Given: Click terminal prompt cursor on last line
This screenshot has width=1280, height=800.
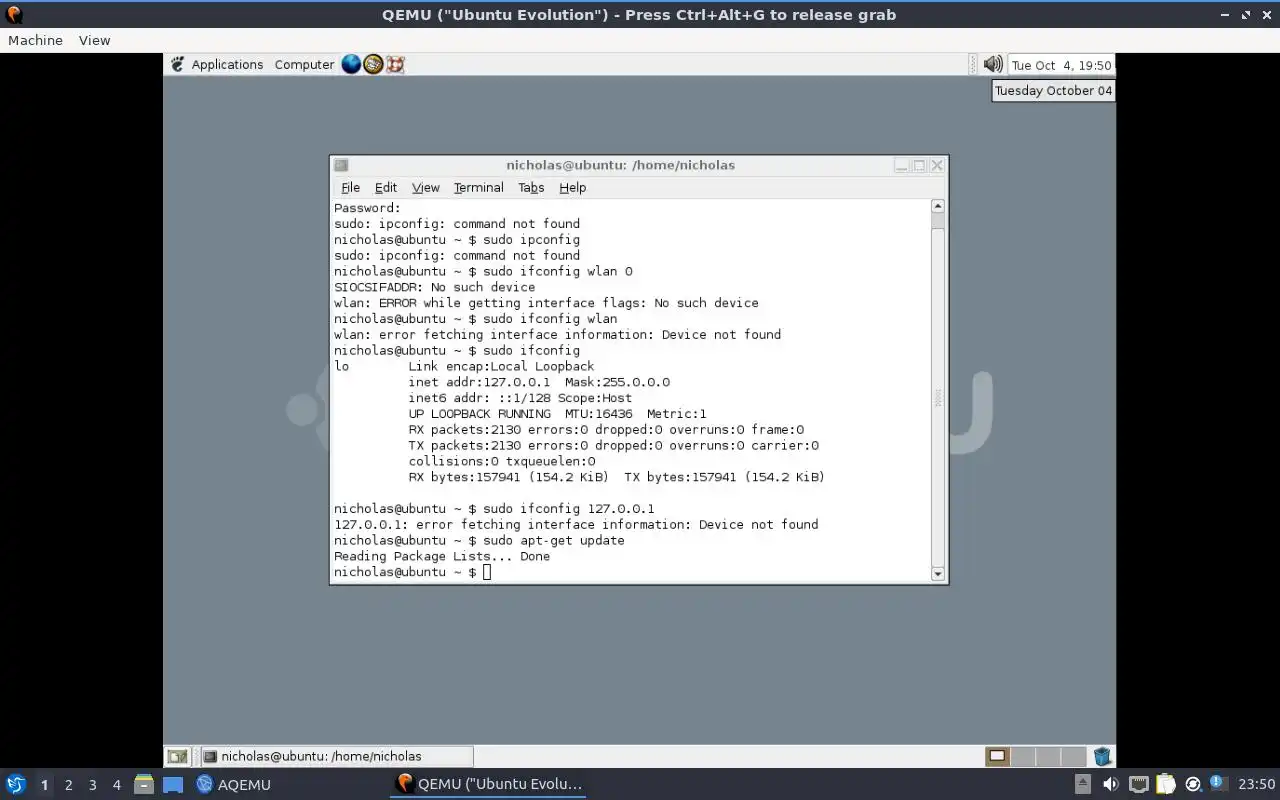Looking at the screenshot, I should pos(487,572).
